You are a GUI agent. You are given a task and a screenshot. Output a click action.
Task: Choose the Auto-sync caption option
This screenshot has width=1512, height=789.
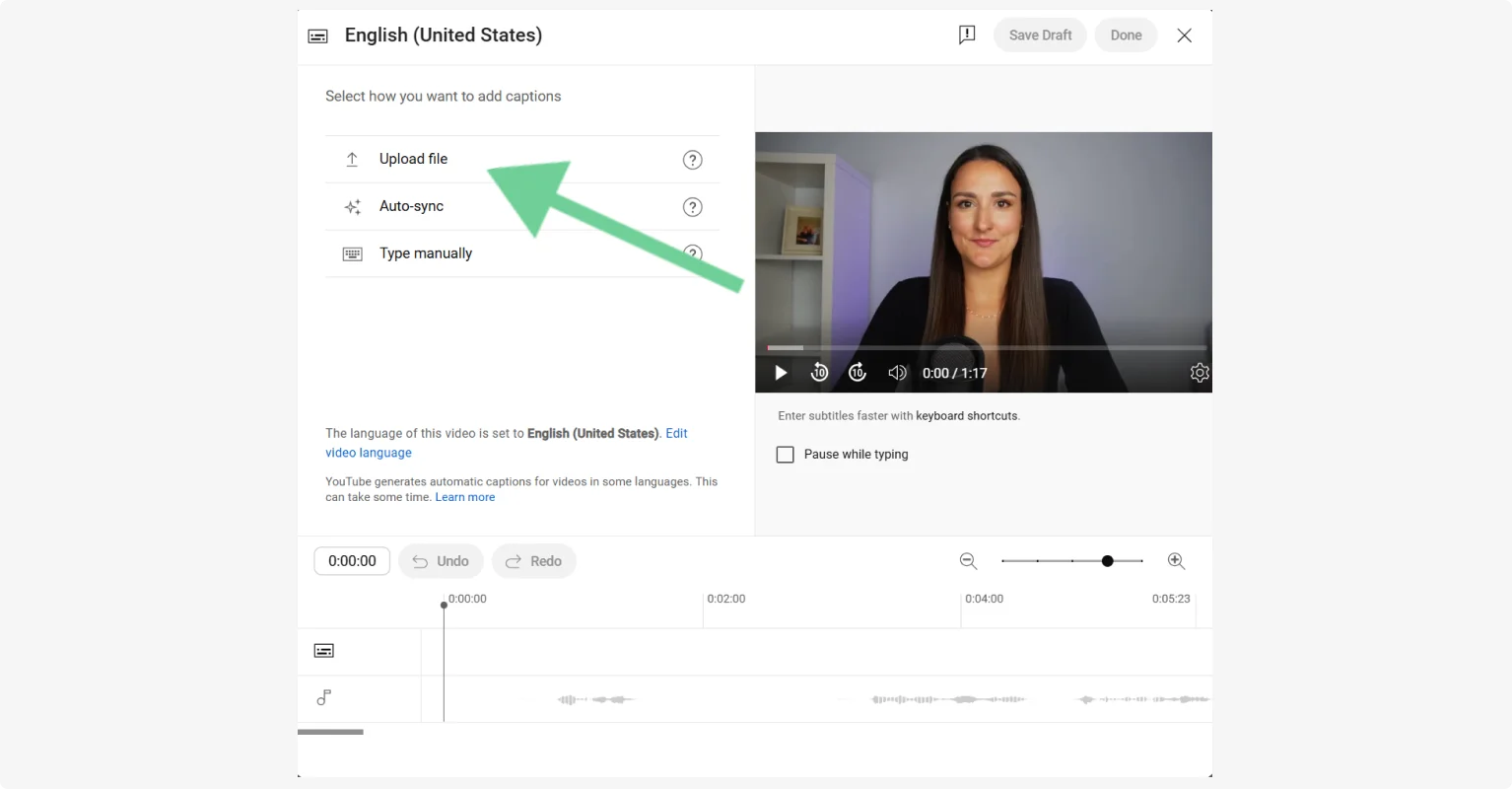tap(522, 206)
